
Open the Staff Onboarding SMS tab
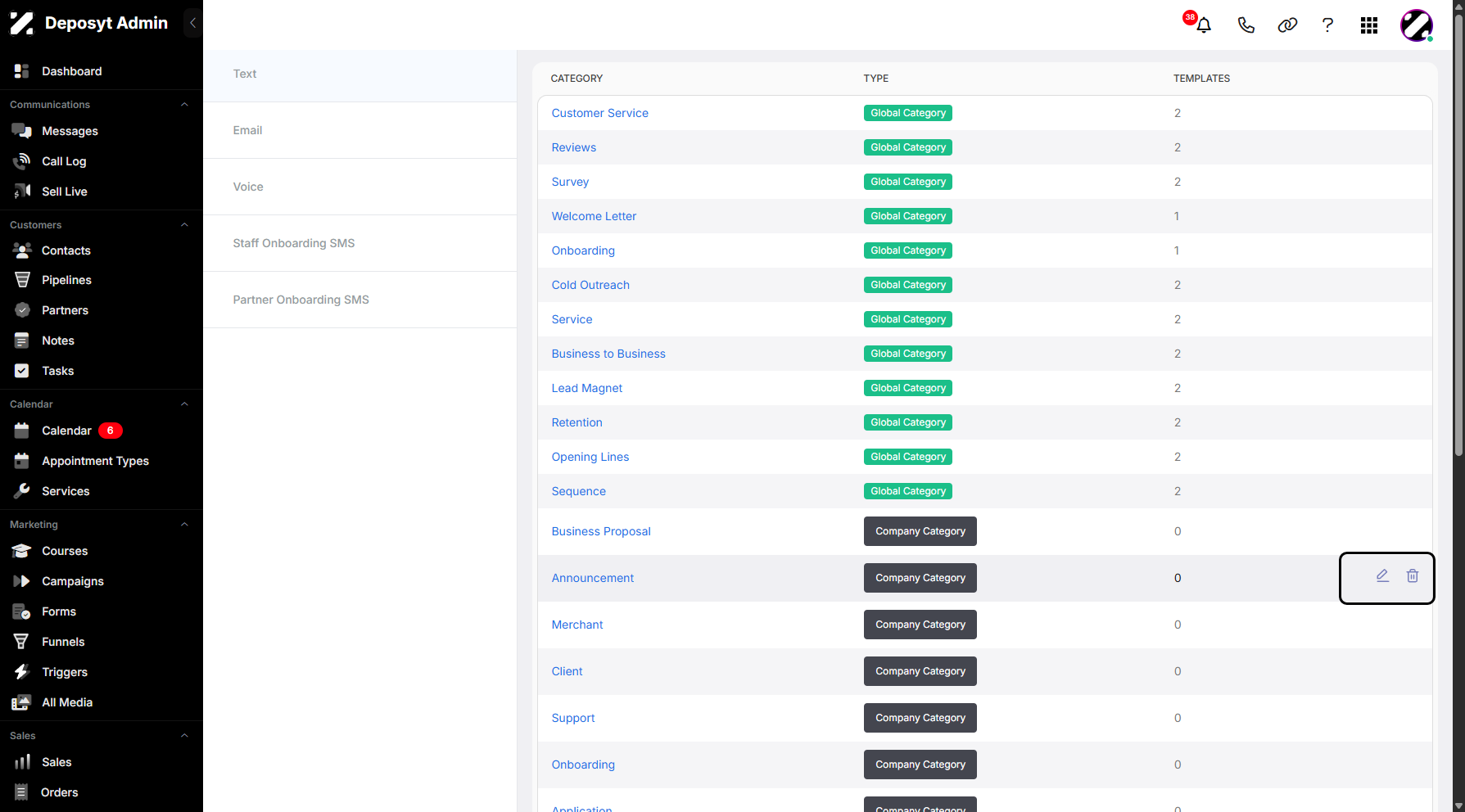pyautogui.click(x=360, y=243)
